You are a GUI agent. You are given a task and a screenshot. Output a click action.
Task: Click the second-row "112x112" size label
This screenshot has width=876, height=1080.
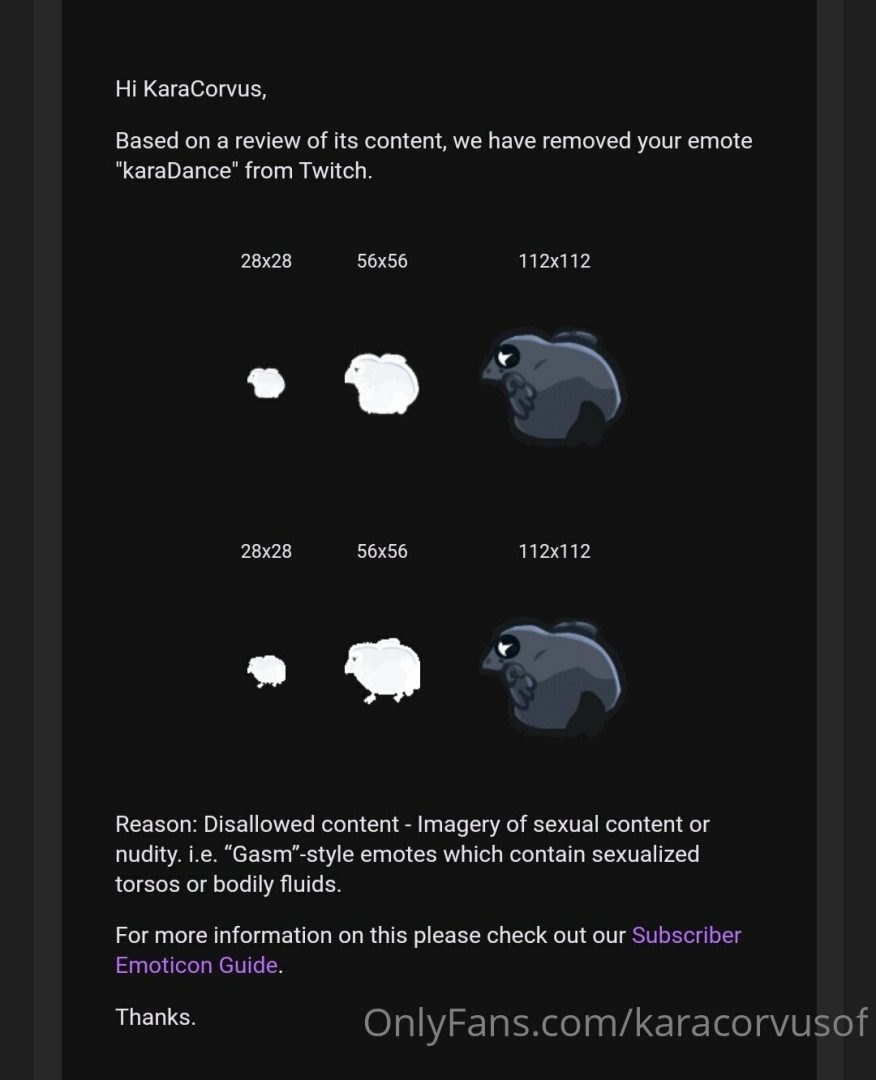pyautogui.click(x=554, y=551)
